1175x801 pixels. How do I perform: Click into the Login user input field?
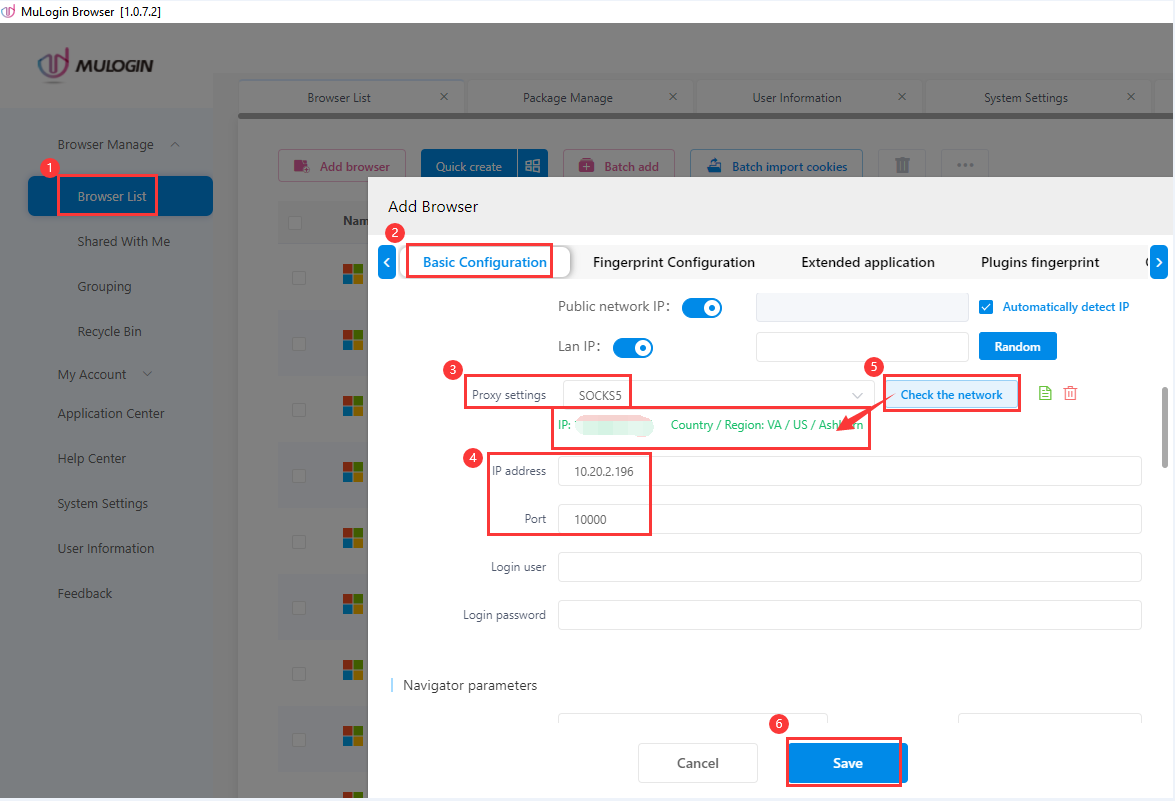[x=849, y=567]
